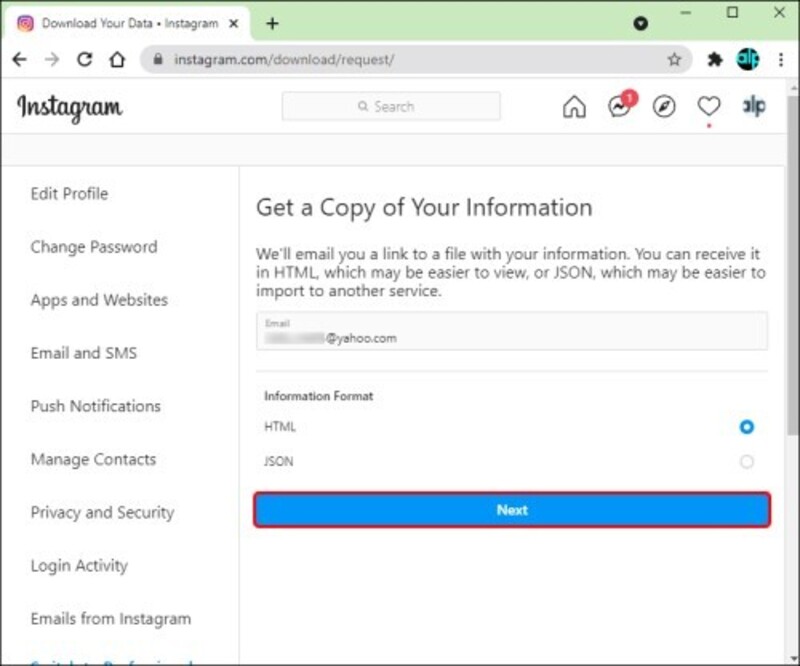Open Change Password section
This screenshot has width=800, height=666.
point(94,247)
